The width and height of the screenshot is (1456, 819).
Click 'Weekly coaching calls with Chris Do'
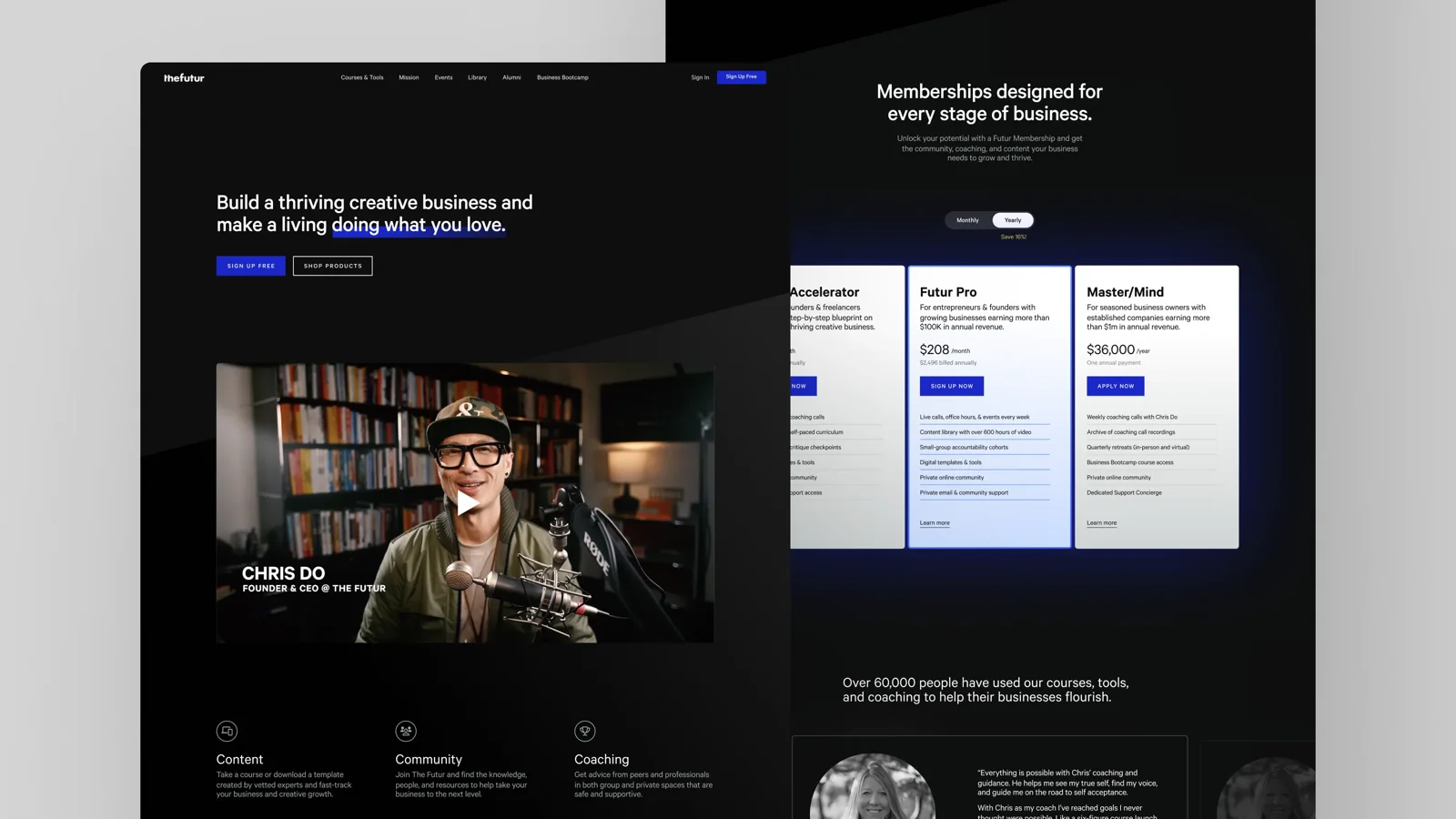click(x=1132, y=417)
